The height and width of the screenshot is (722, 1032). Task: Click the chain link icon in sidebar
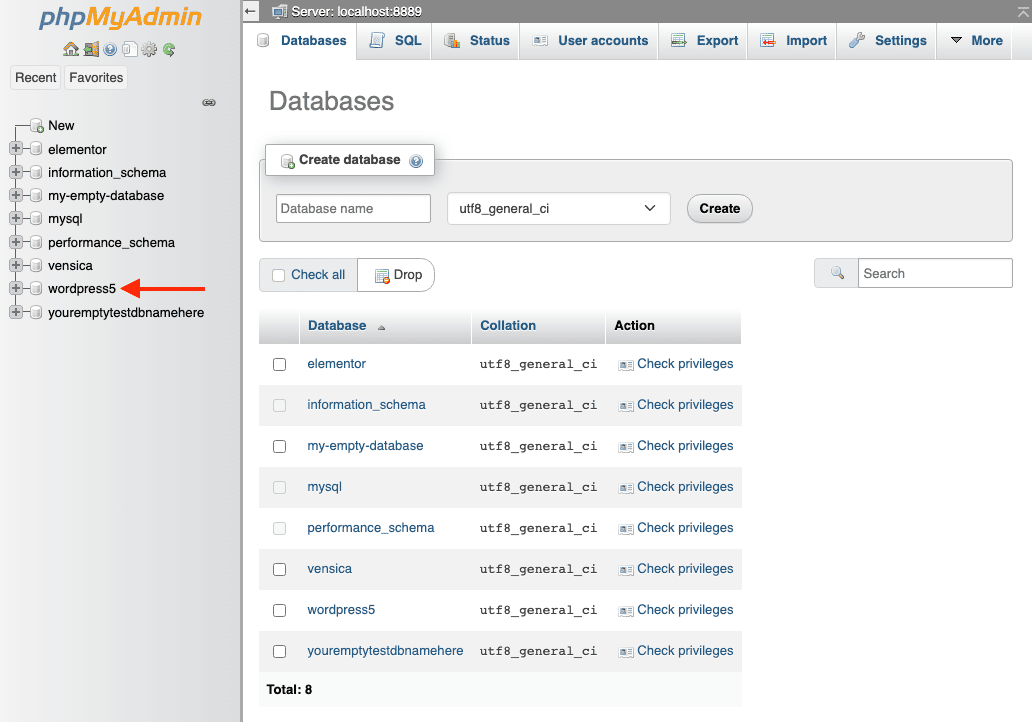point(209,103)
